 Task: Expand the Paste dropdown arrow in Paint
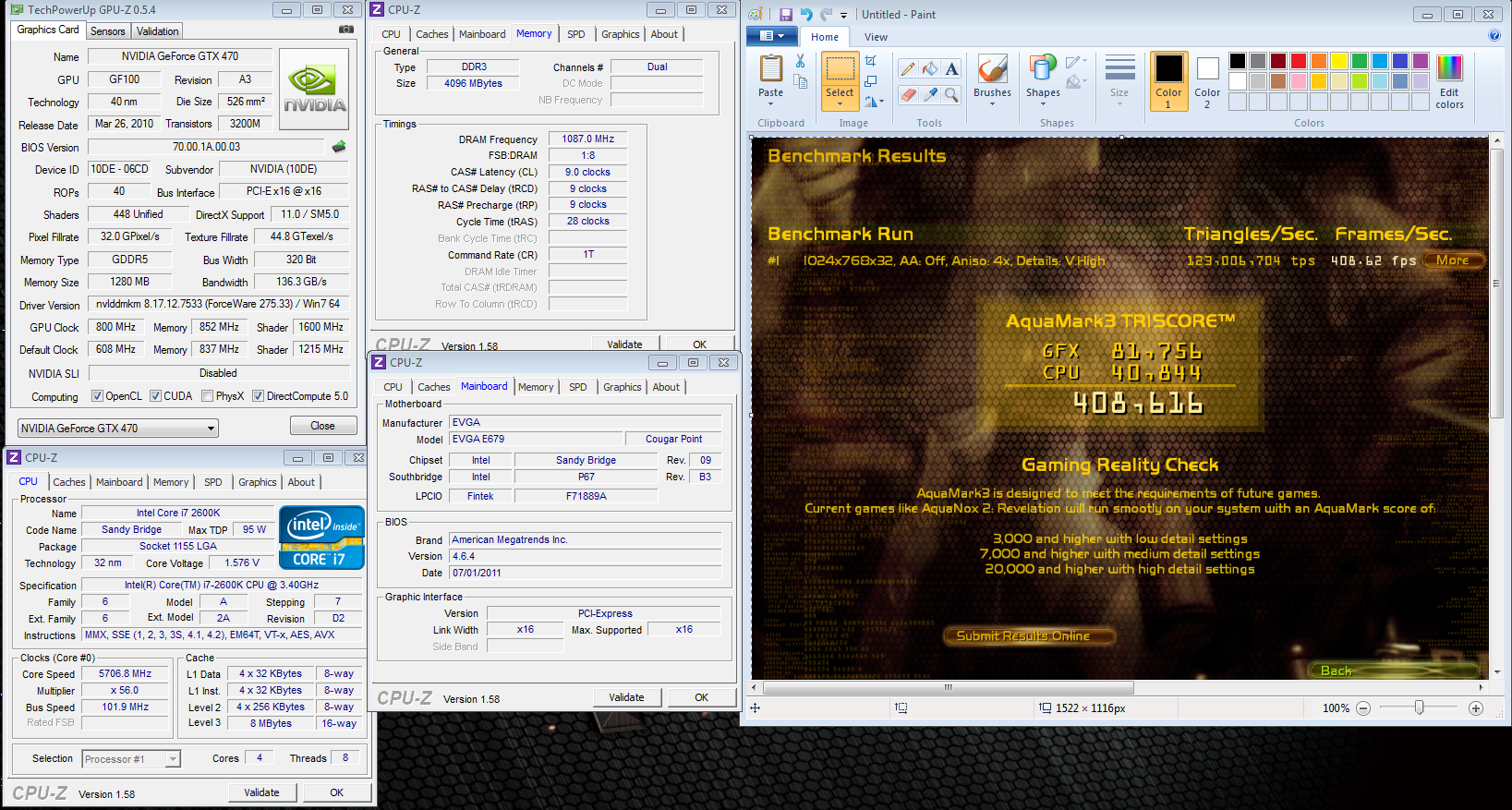coord(770,104)
